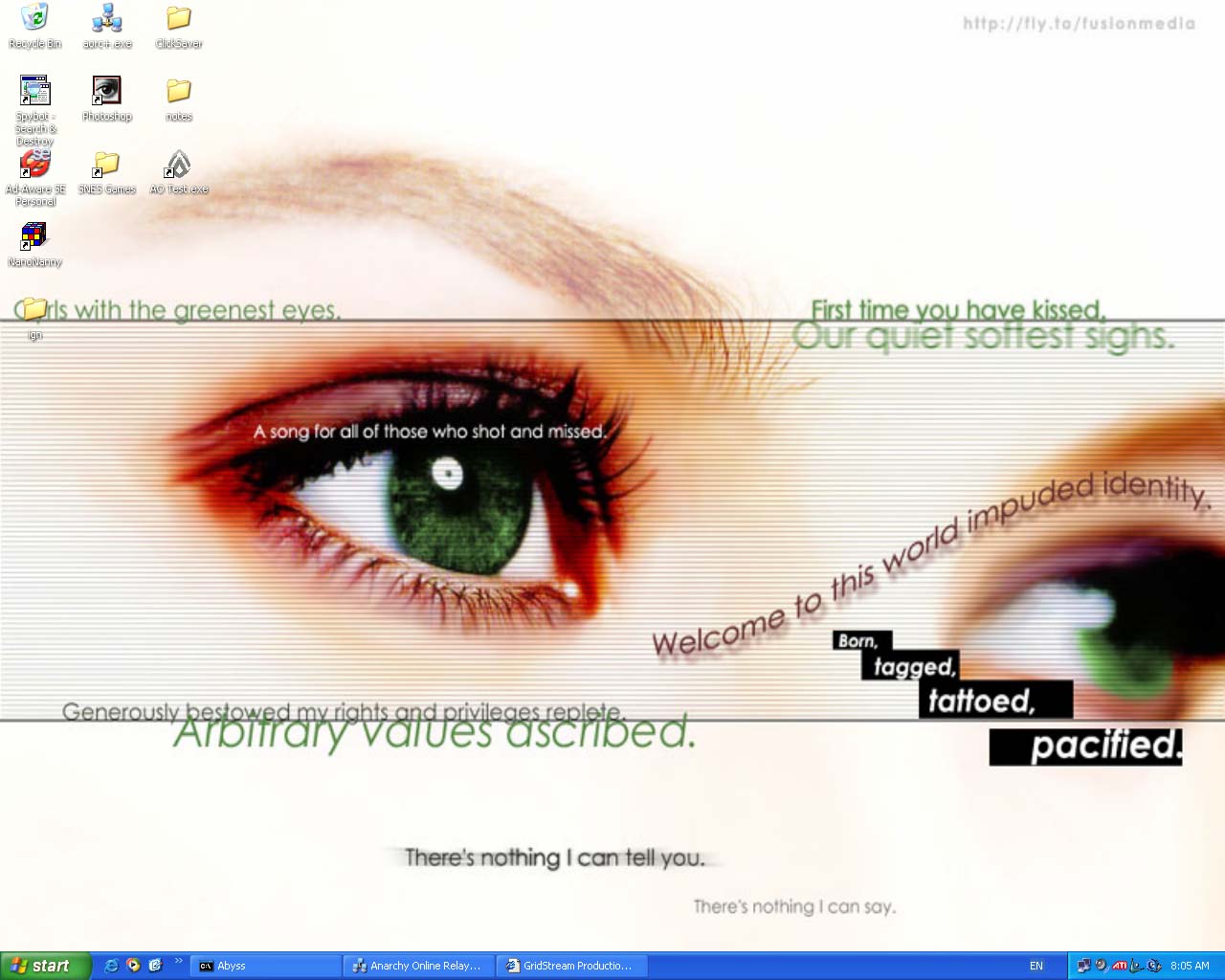Open the Start menu
Image resolution: width=1225 pixels, height=980 pixels.
click(45, 966)
